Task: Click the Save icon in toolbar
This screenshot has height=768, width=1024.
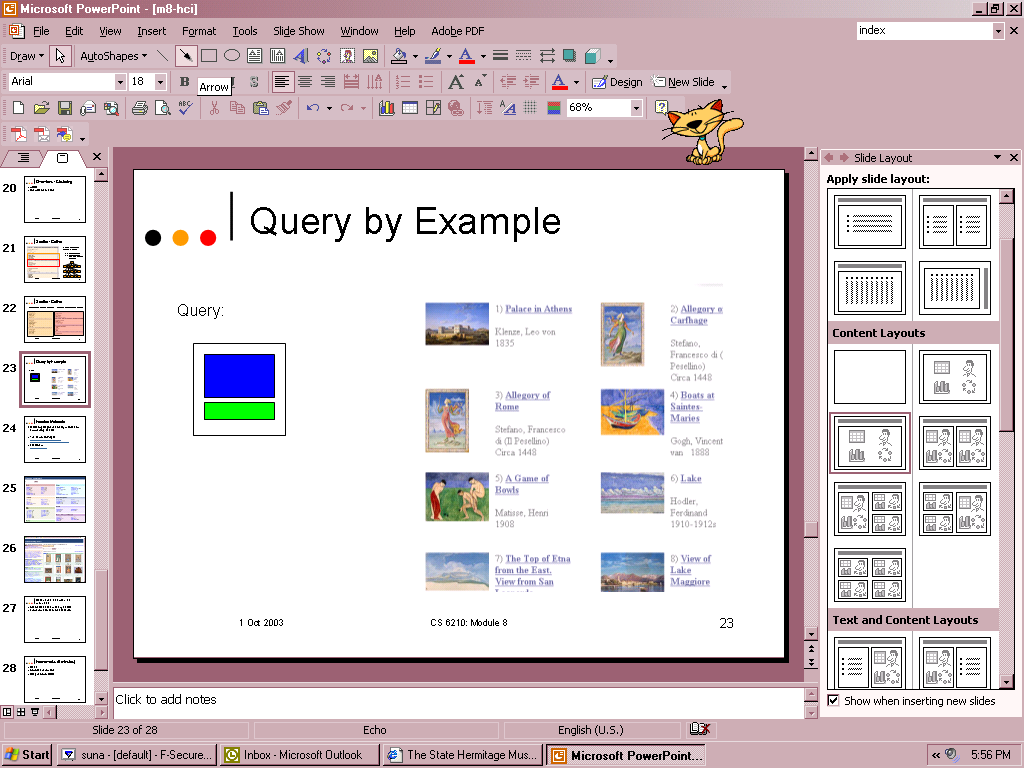Action: coord(64,108)
